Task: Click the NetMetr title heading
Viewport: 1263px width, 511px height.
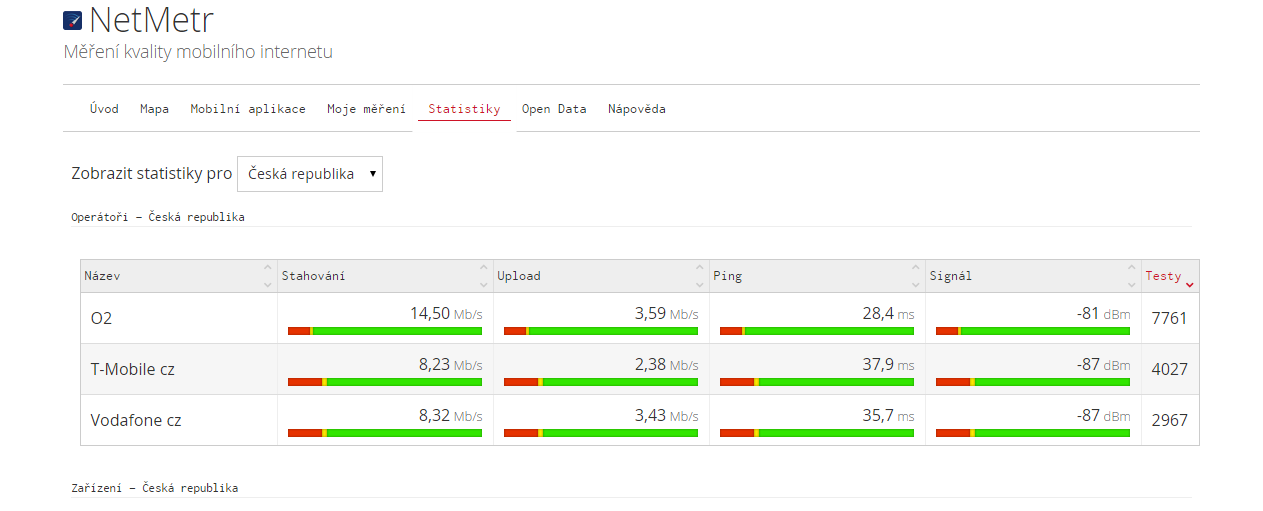Action: click(151, 21)
